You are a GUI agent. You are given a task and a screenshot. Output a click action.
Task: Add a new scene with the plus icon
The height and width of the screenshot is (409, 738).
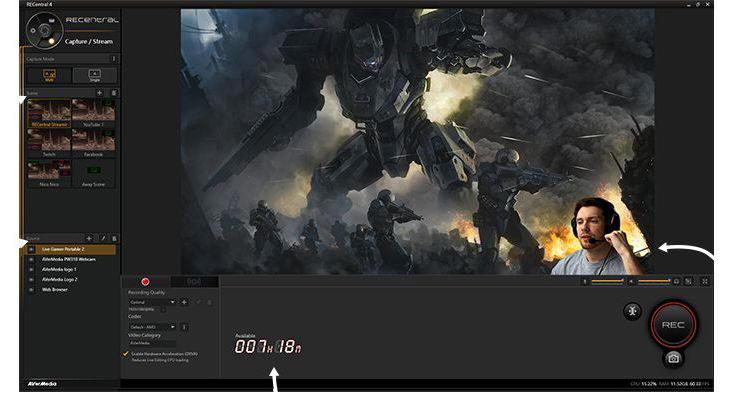point(99,93)
